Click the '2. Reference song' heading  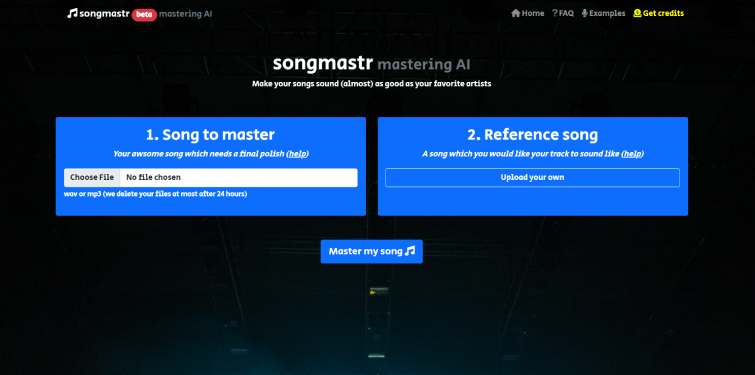coord(533,135)
